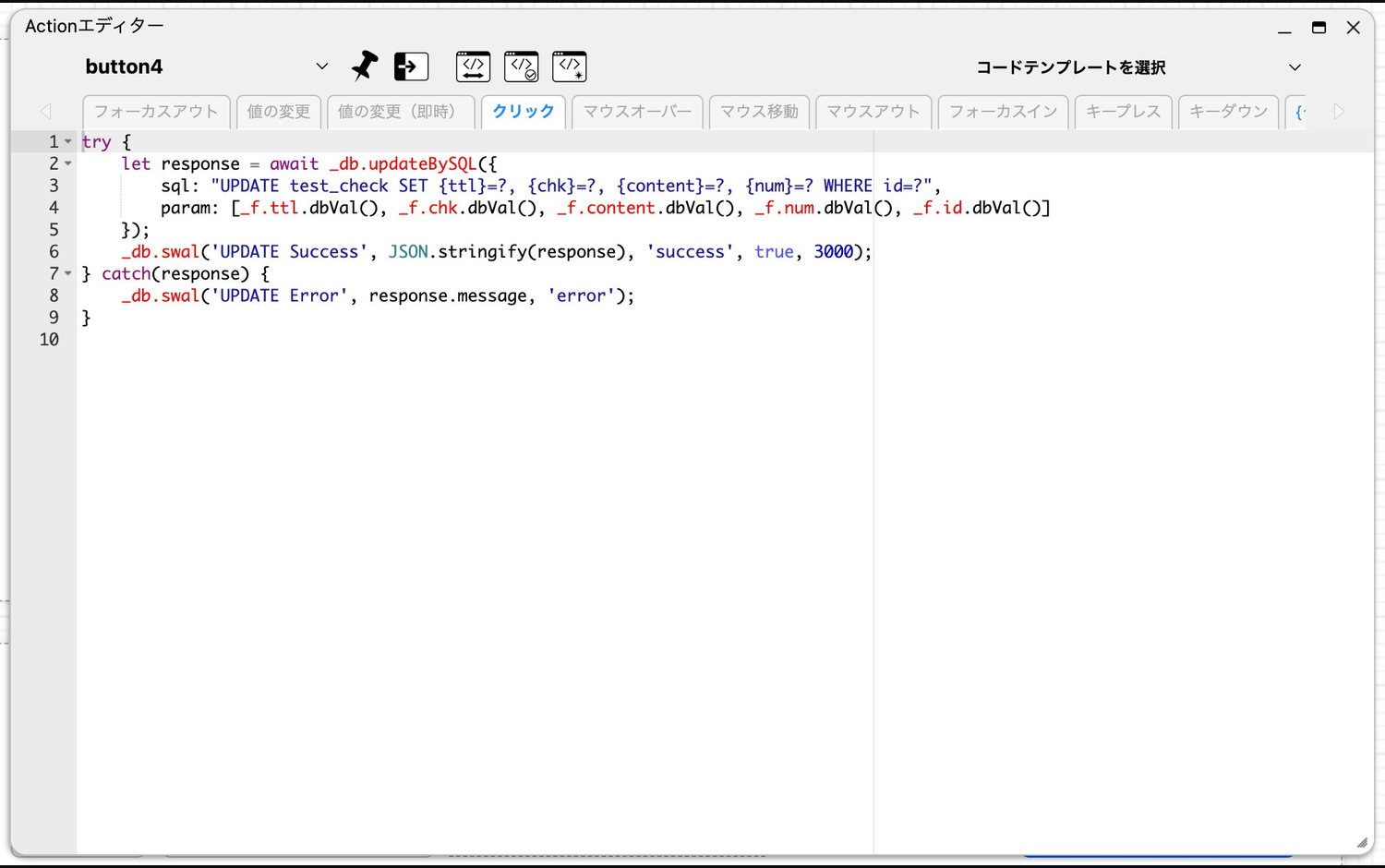This screenshot has width=1385, height=868.
Task: Select the クリック tab
Action: [523, 112]
